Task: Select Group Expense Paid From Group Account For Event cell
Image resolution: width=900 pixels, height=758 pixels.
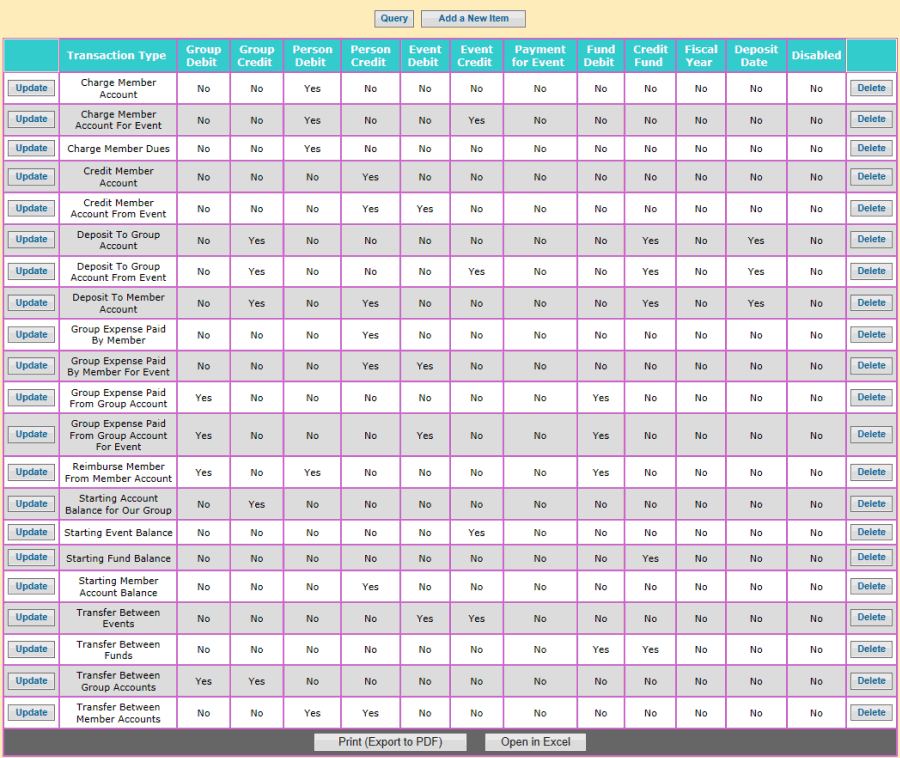Action: point(118,435)
